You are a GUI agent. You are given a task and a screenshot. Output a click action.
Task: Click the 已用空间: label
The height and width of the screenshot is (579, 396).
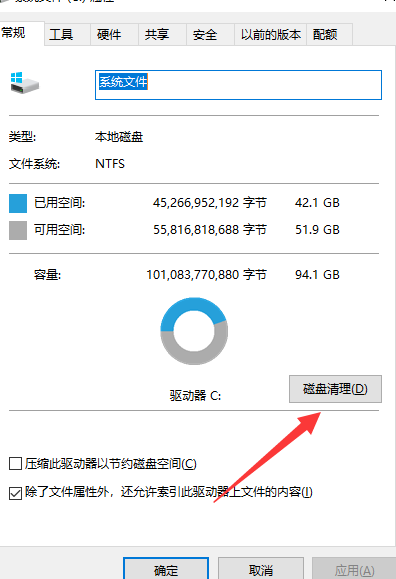[x=59, y=203]
